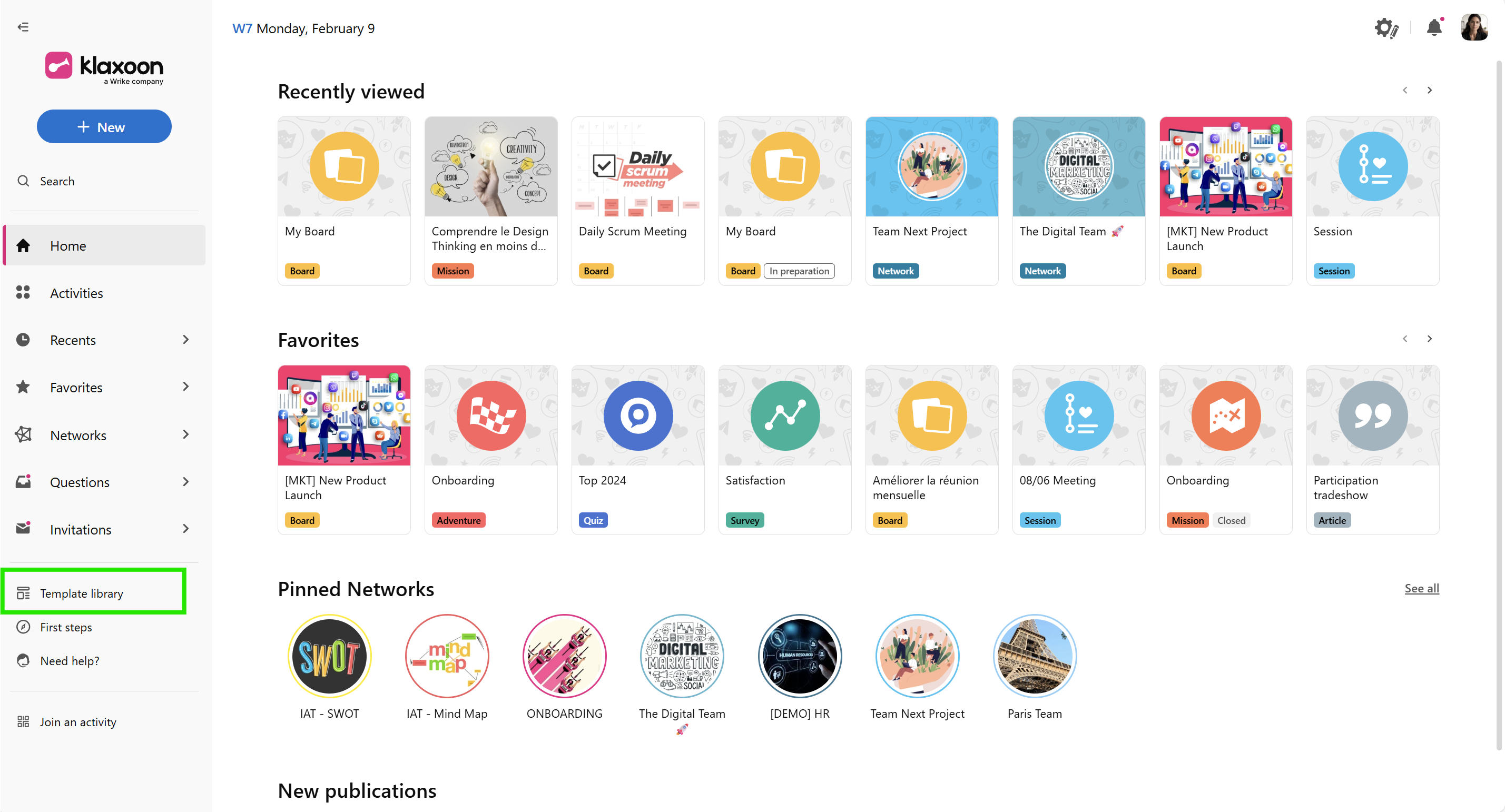
Task: Click the Need help? chat icon
Action: pos(23,661)
